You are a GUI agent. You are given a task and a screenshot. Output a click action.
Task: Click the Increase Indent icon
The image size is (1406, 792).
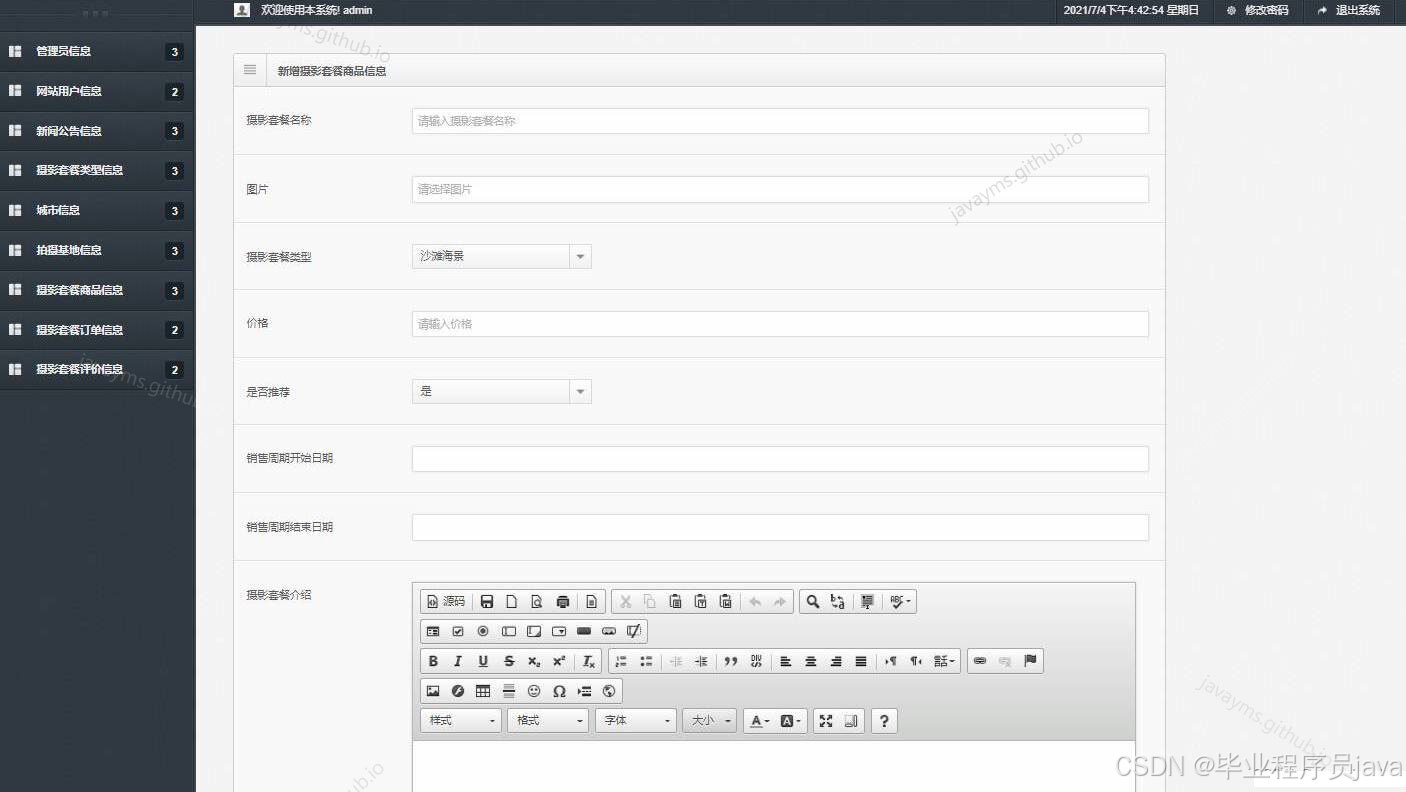pos(701,661)
